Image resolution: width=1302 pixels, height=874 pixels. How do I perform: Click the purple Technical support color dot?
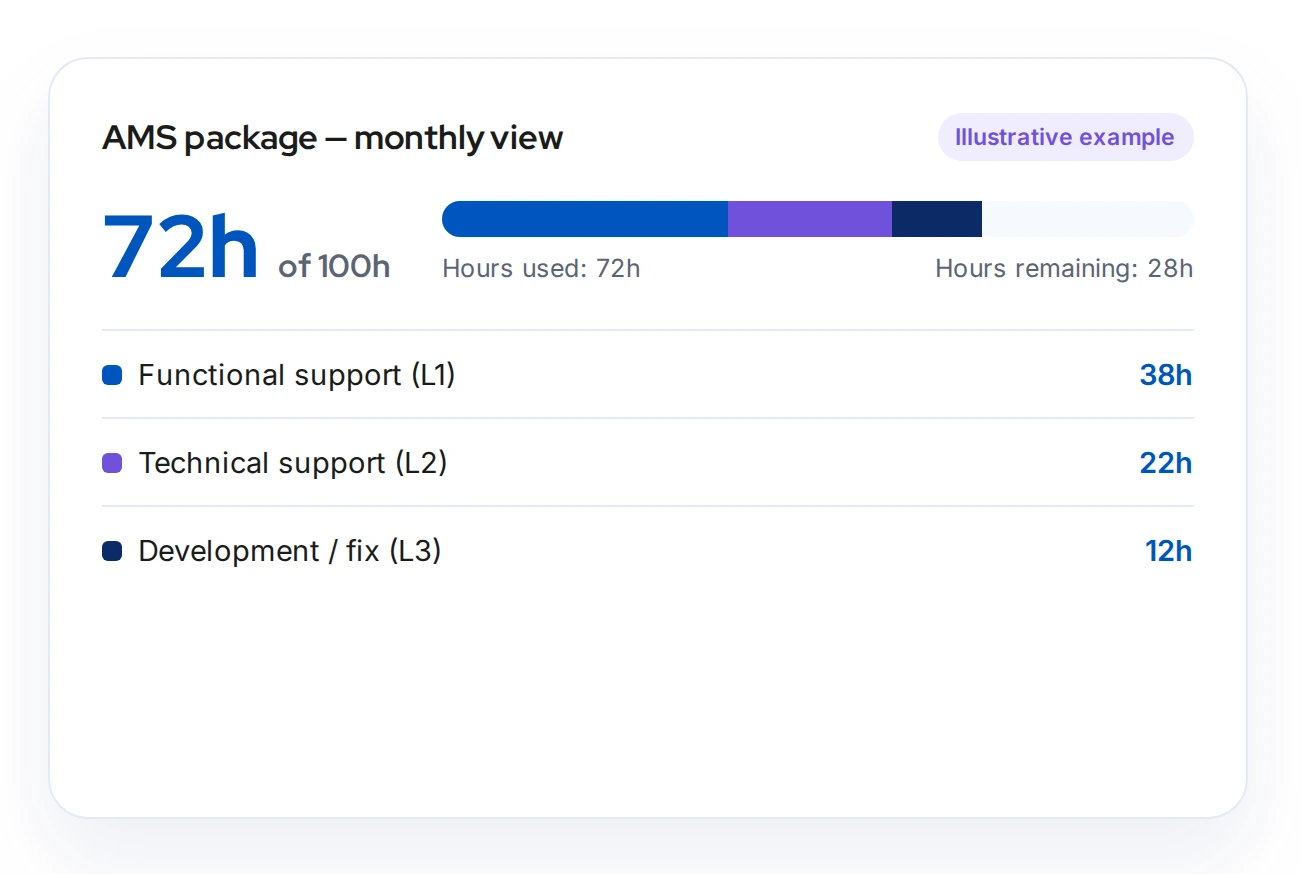[112, 463]
